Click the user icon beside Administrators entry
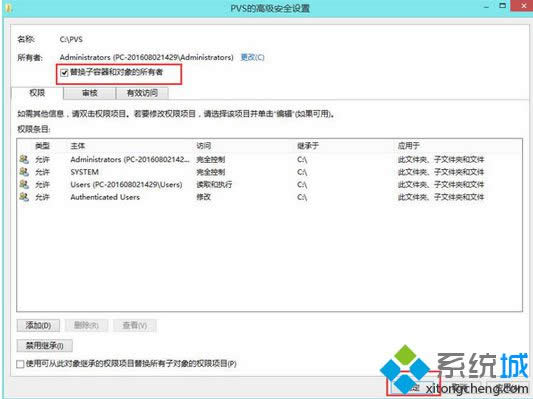533x399 pixels. tap(24, 159)
